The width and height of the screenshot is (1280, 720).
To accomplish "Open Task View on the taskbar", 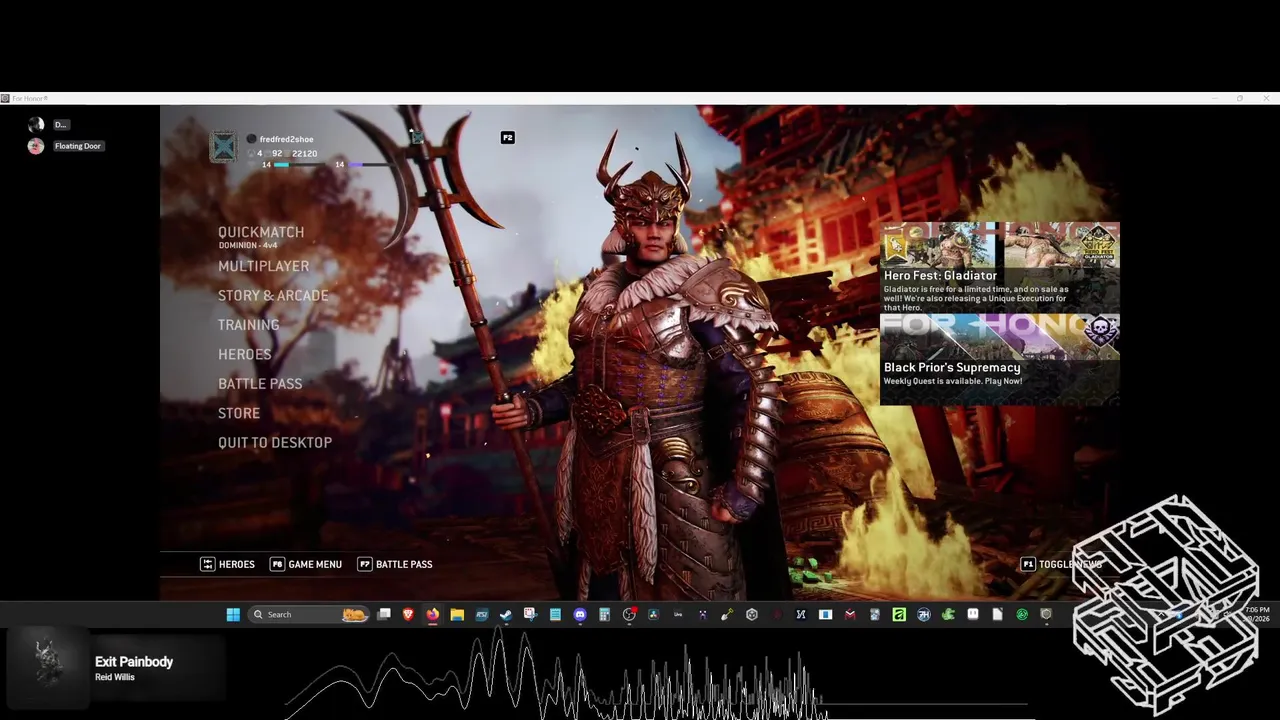I will coord(384,614).
